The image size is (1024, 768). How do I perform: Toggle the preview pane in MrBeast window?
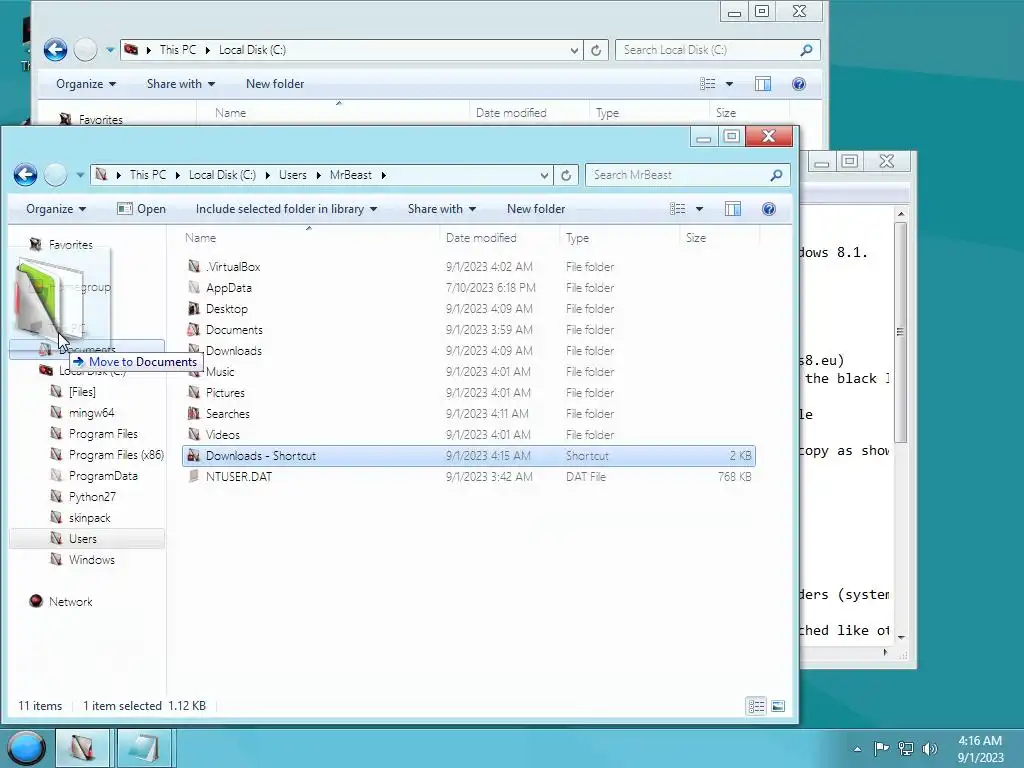coord(733,209)
